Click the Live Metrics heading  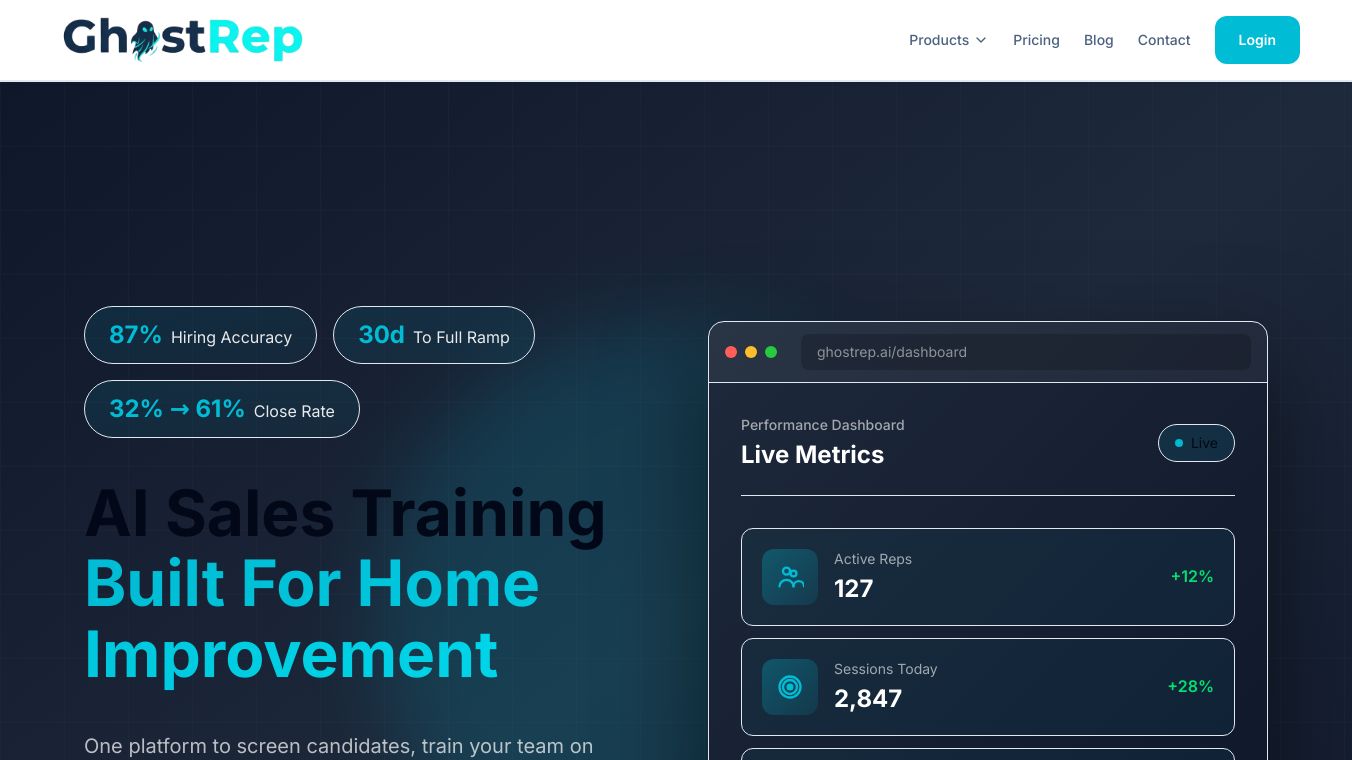point(812,455)
